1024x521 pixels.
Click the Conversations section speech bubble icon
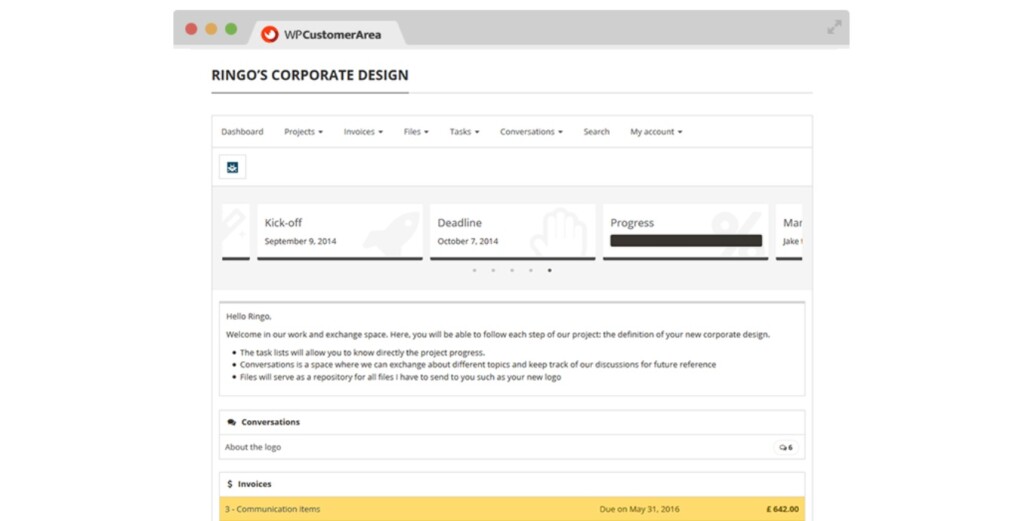[x=231, y=422]
